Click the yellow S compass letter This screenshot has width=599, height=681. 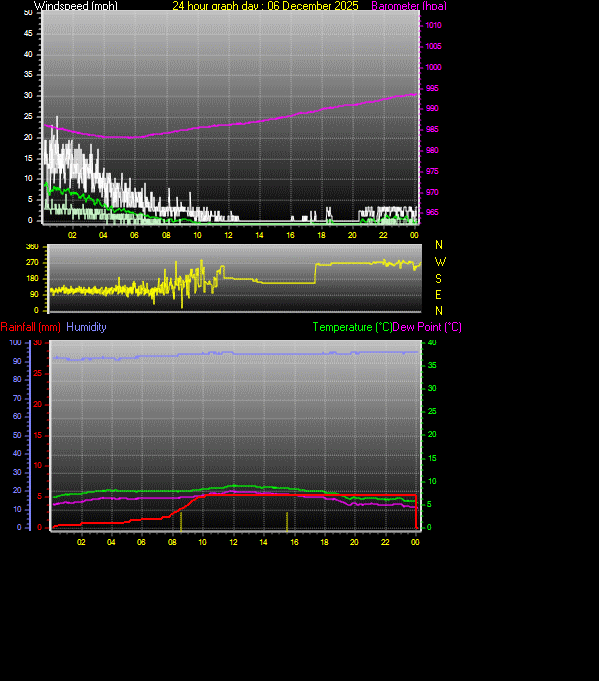(x=438, y=278)
